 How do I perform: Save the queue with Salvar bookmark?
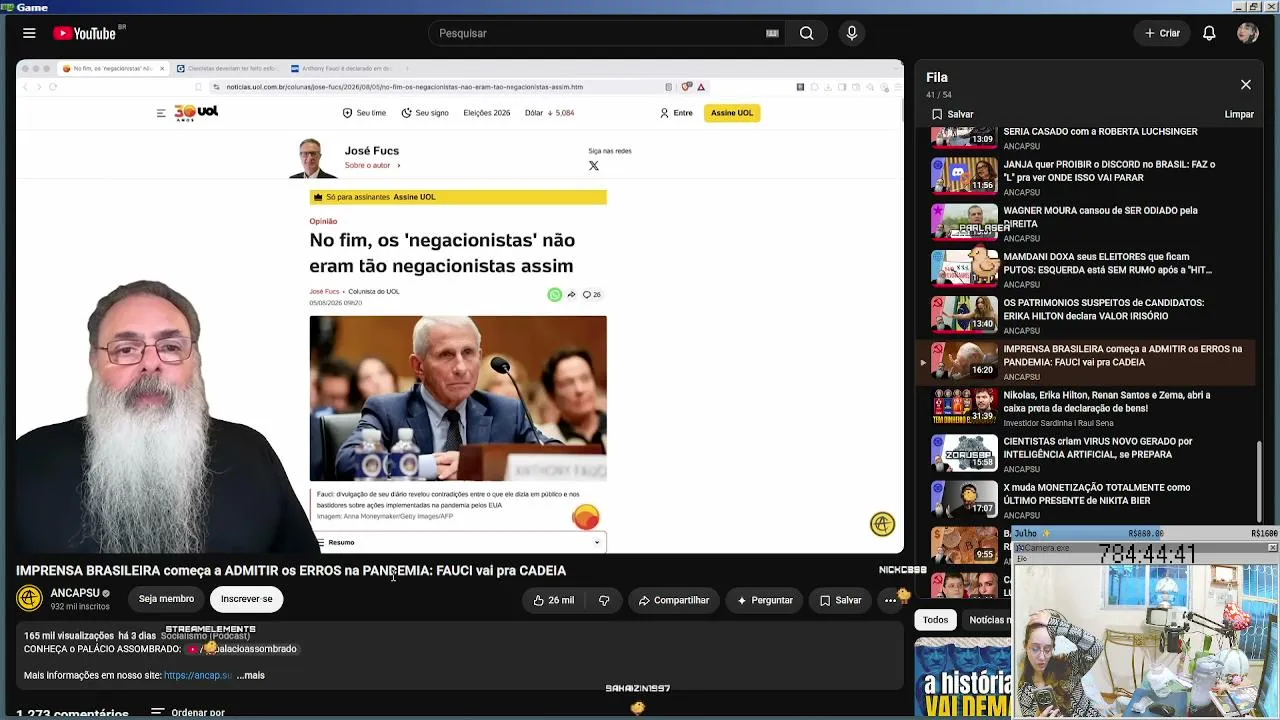(x=952, y=114)
